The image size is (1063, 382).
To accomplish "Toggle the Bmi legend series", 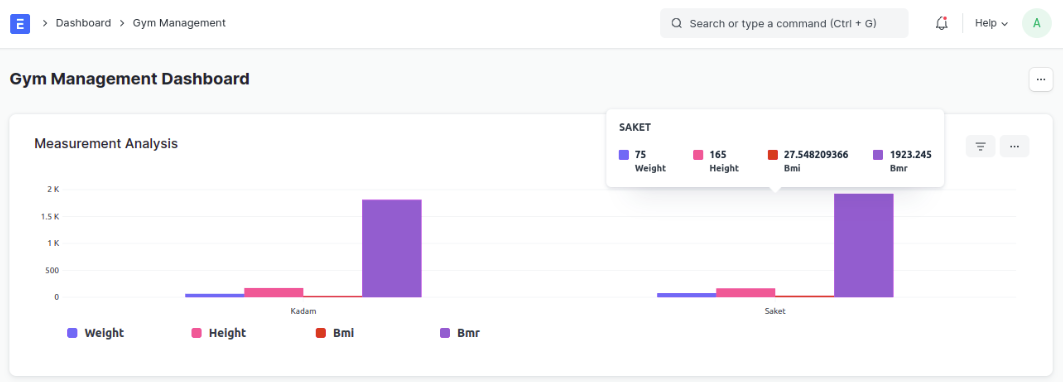I will (335, 333).
